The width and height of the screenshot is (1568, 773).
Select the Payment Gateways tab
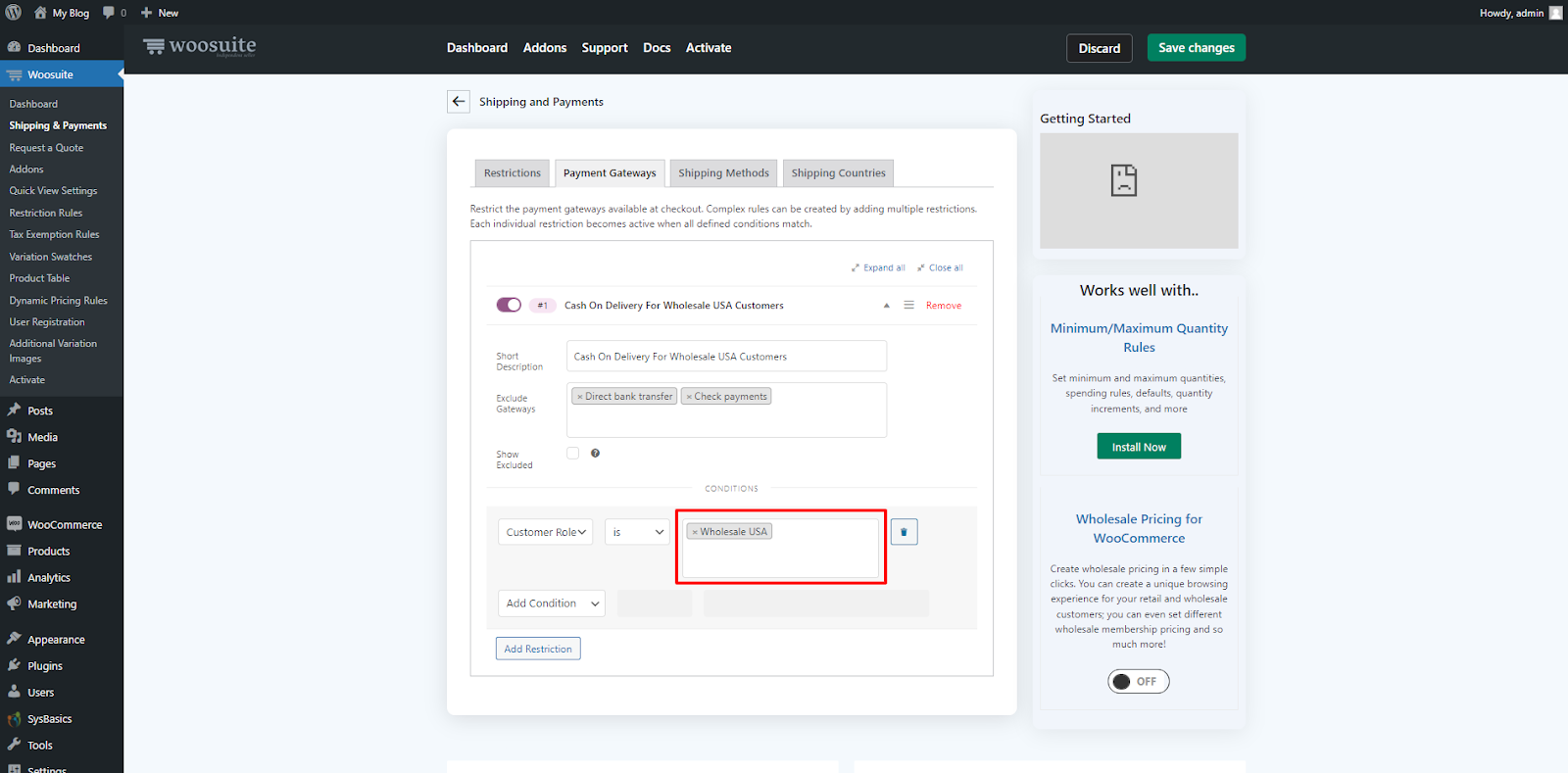[610, 172]
